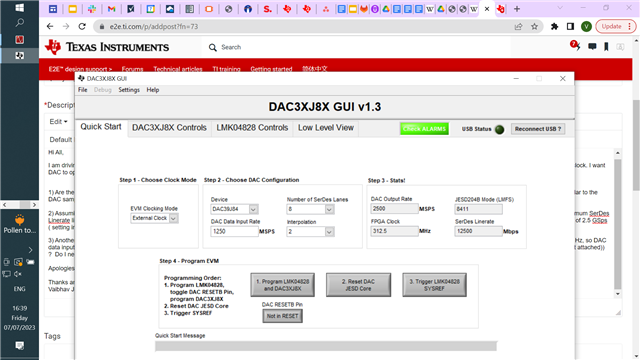Open TI site notifications bell icon

tap(575, 46)
